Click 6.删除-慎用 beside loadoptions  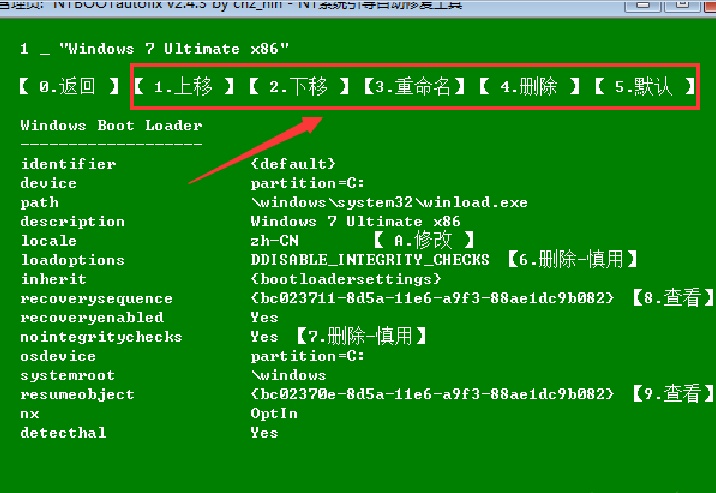click(x=572, y=259)
